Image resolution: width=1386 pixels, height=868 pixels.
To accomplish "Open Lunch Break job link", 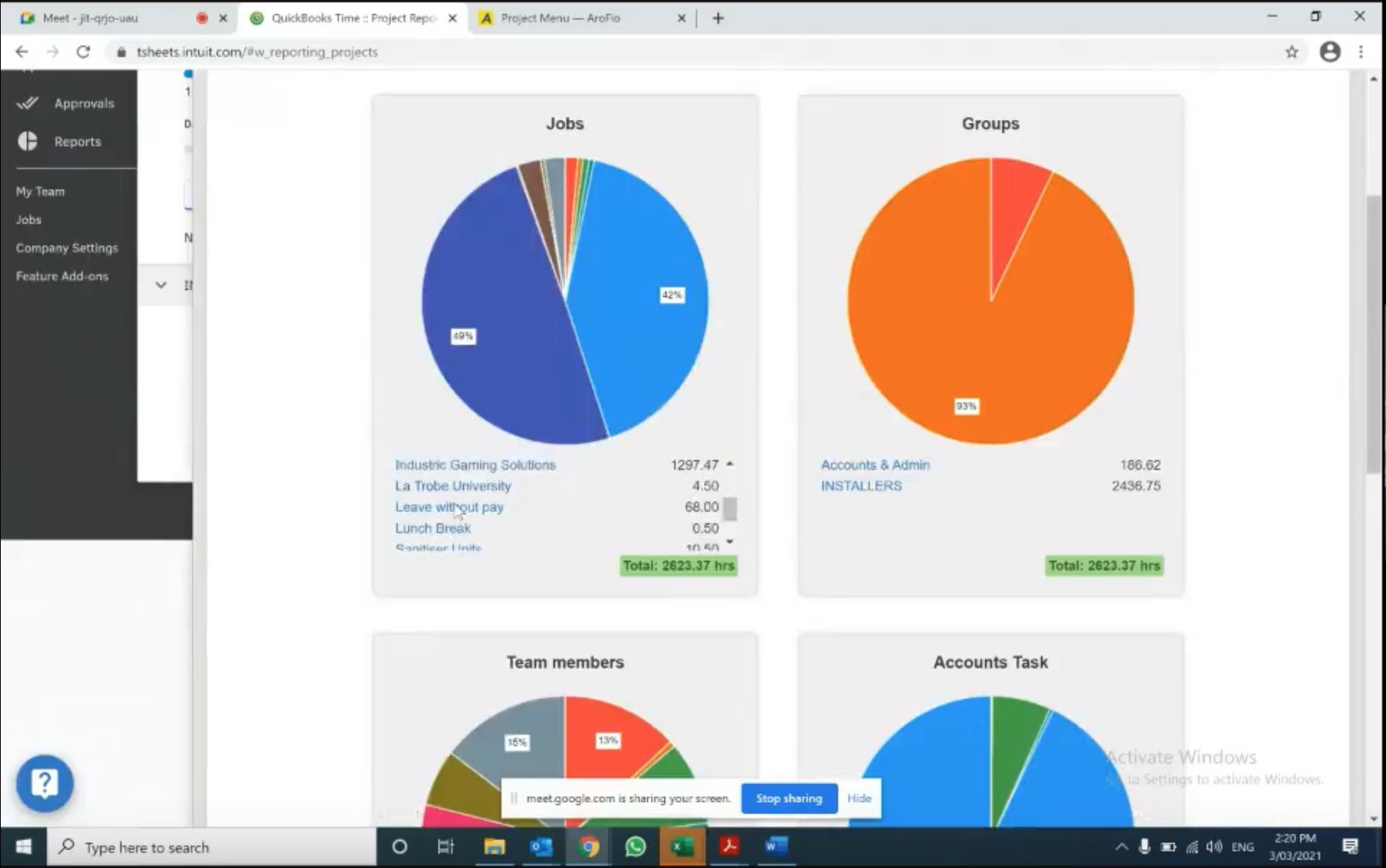I will [432, 528].
